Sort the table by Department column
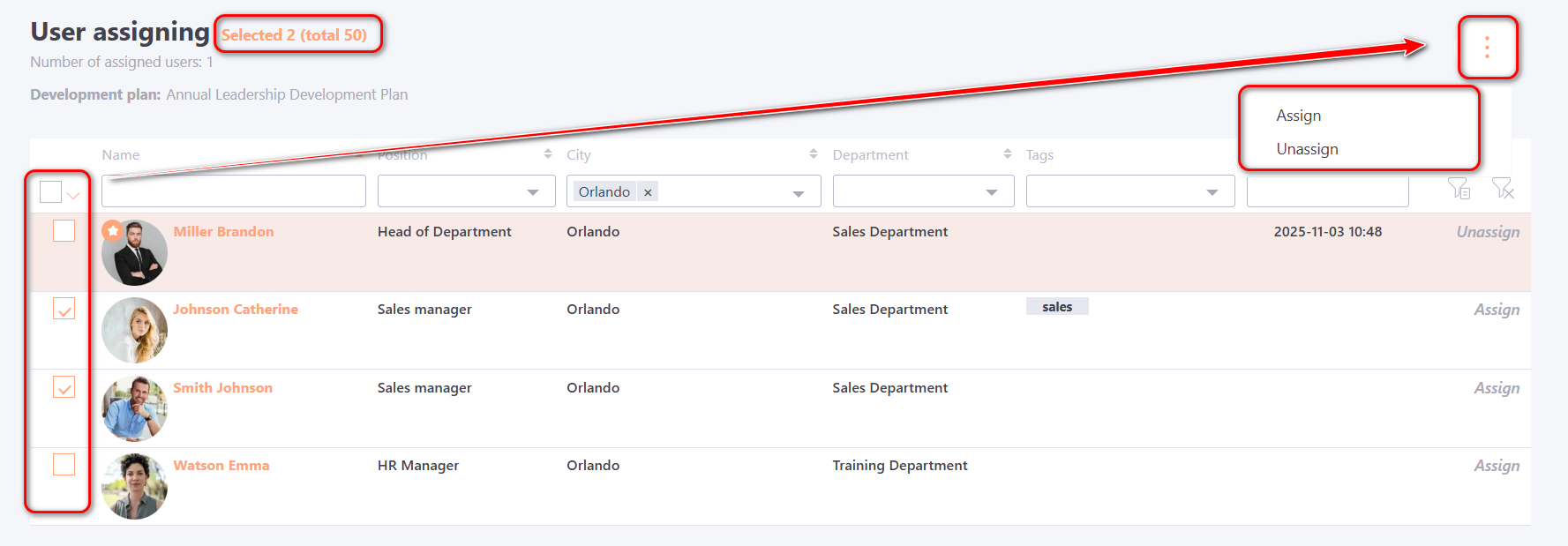This screenshot has width=1568, height=546. (1007, 154)
